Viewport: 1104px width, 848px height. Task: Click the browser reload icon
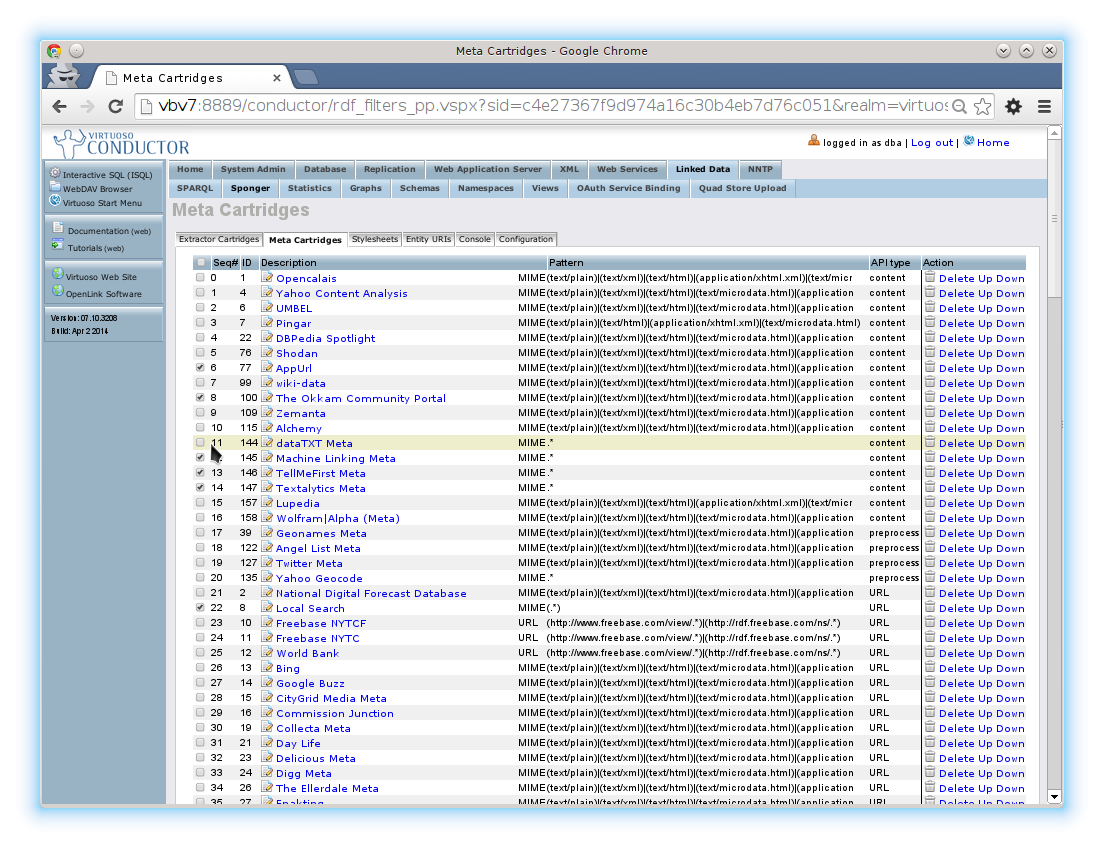tap(116, 106)
